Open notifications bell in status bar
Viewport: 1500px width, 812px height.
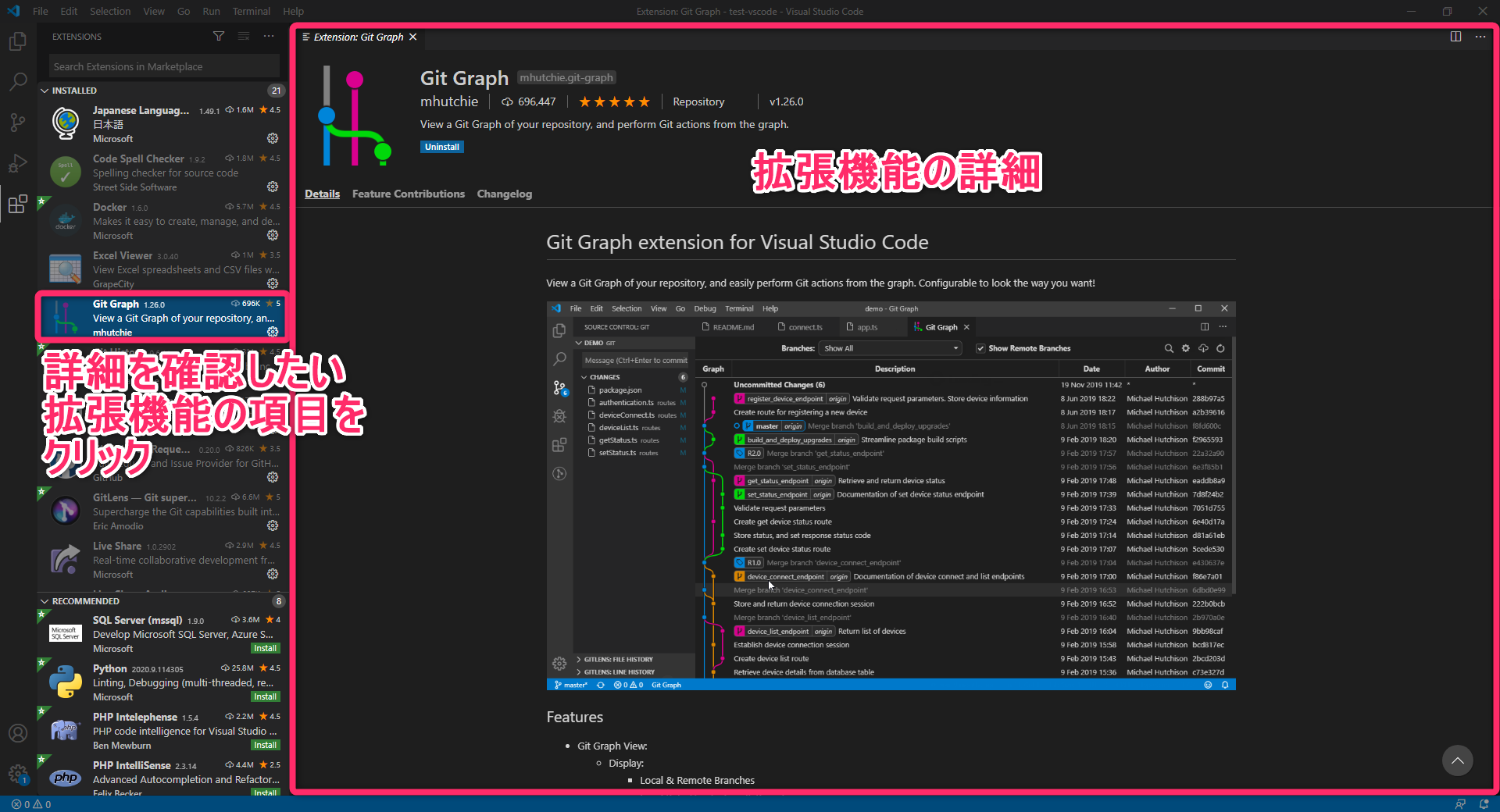pyautogui.click(x=1484, y=804)
